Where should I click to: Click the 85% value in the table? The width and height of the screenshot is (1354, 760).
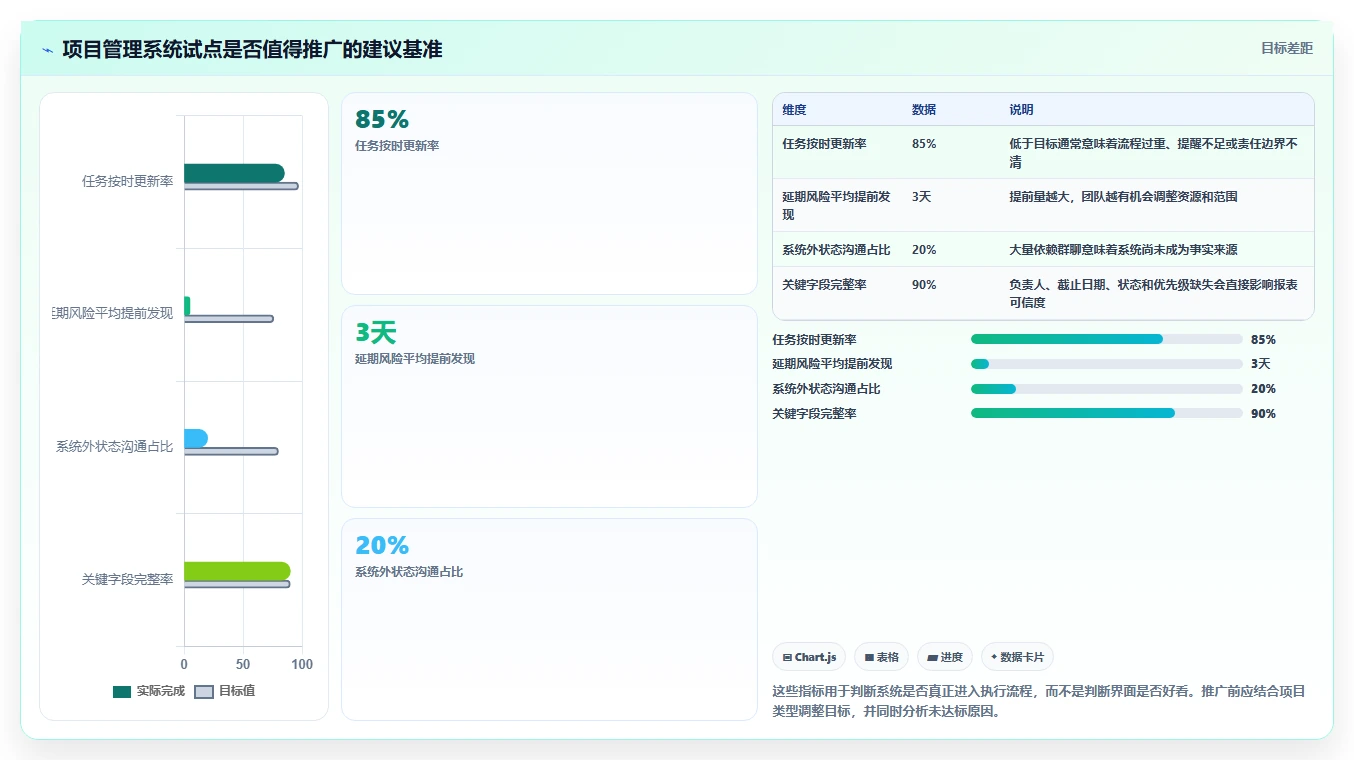(x=924, y=144)
